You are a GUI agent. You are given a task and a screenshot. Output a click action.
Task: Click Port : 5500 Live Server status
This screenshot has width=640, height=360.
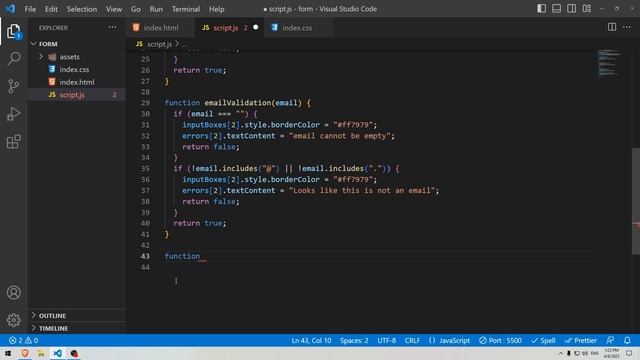pyautogui.click(x=500, y=340)
